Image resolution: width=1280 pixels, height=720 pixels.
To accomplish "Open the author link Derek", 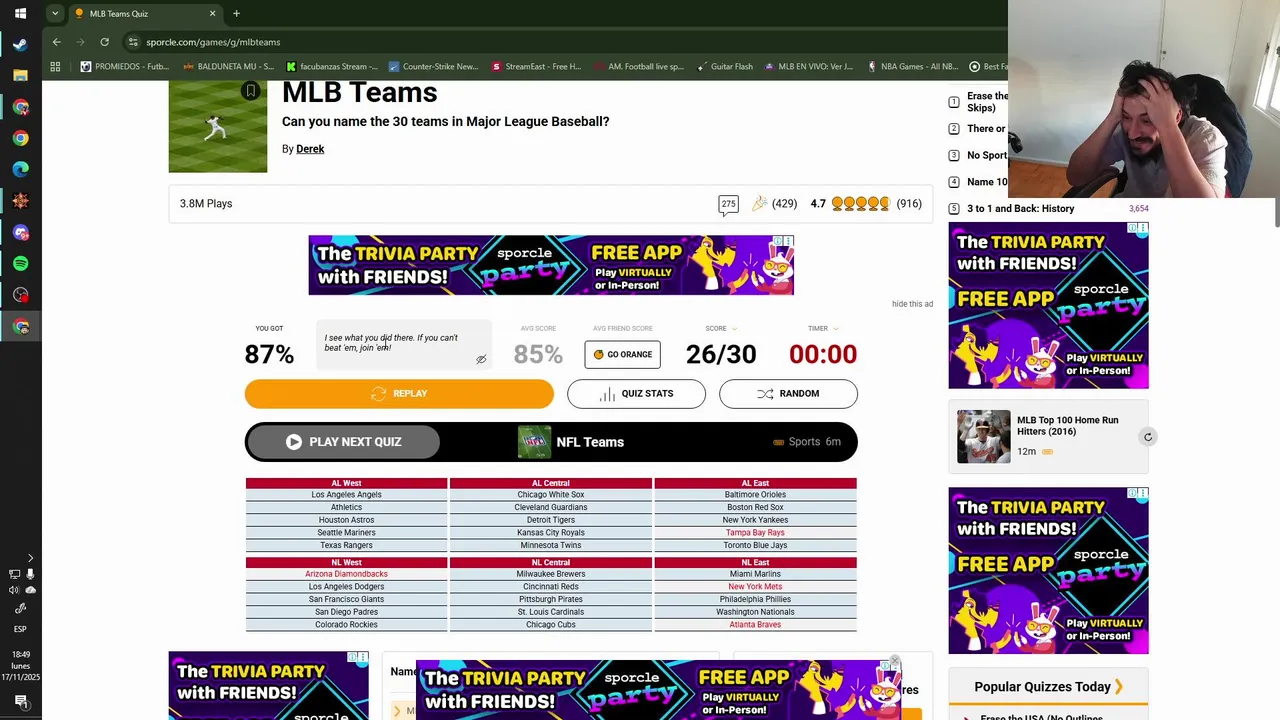I will pos(310,149).
